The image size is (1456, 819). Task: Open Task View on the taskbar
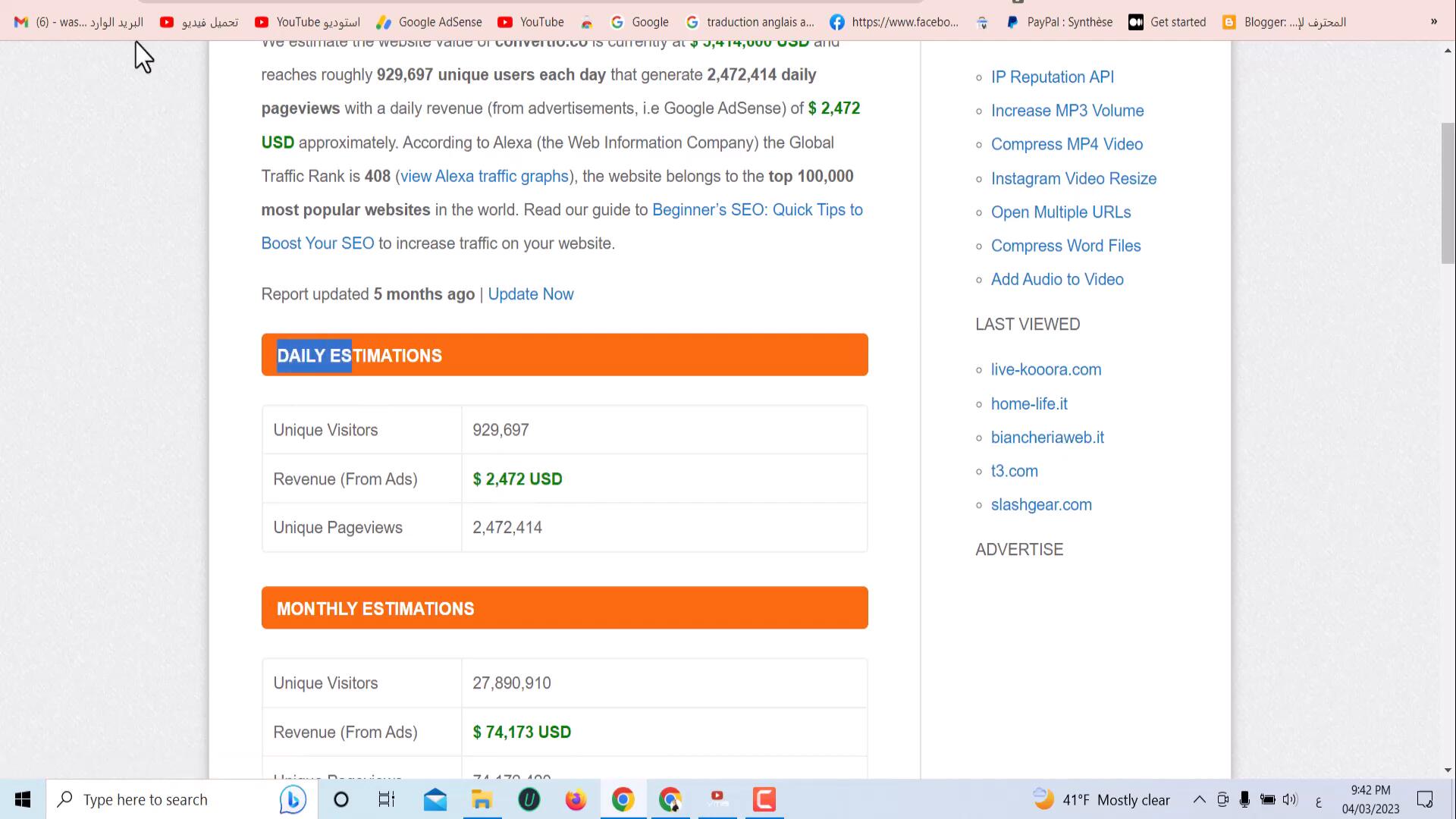(387, 799)
